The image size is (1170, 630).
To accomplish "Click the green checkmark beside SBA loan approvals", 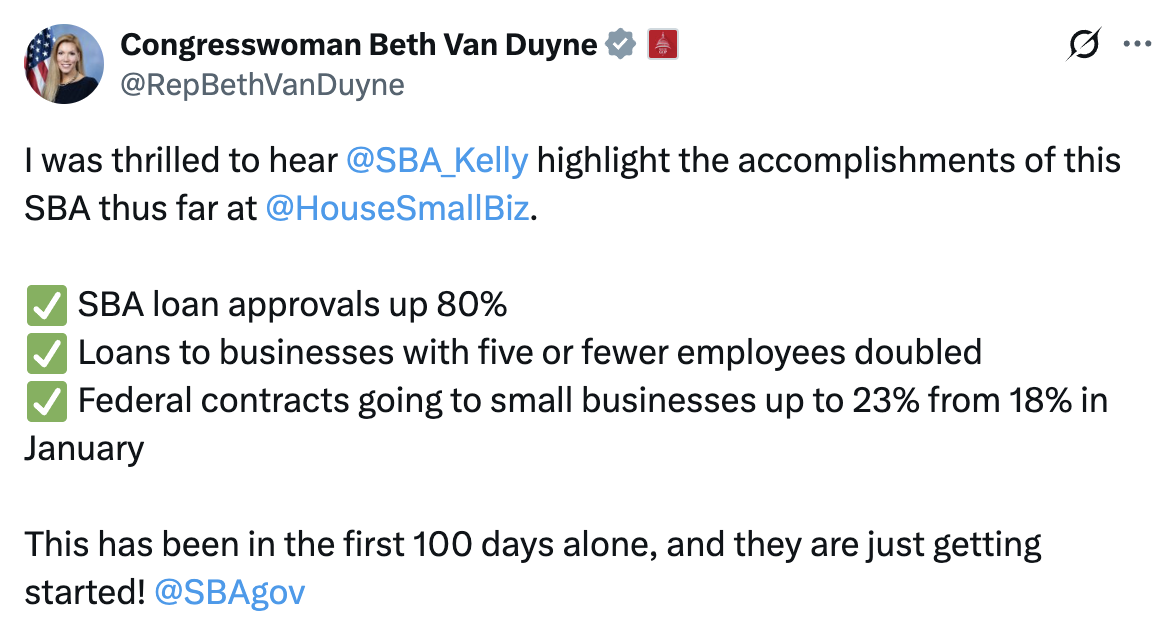I will point(46,305).
